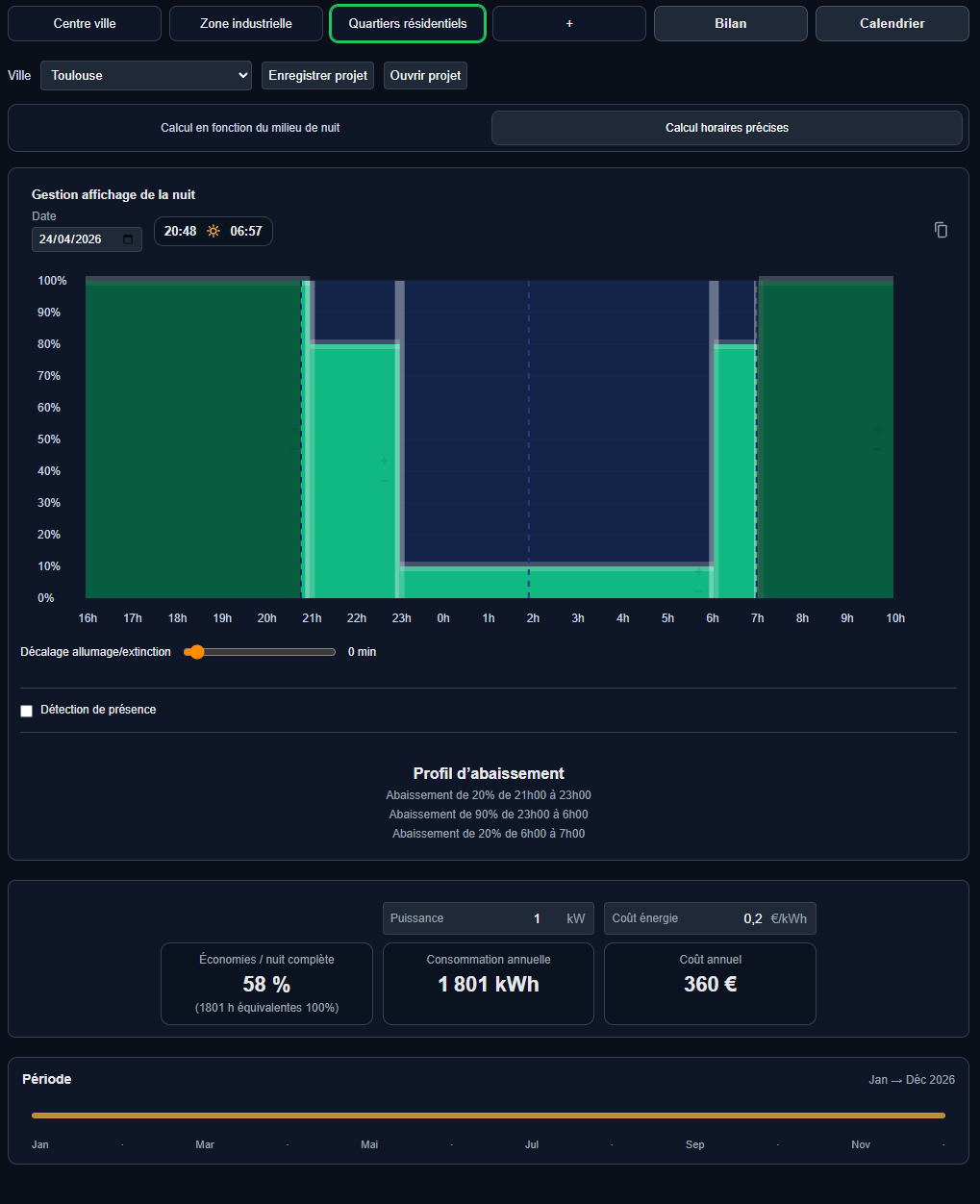980x1204 pixels.
Task: Click Ouvrir projet button
Action: (x=425, y=75)
